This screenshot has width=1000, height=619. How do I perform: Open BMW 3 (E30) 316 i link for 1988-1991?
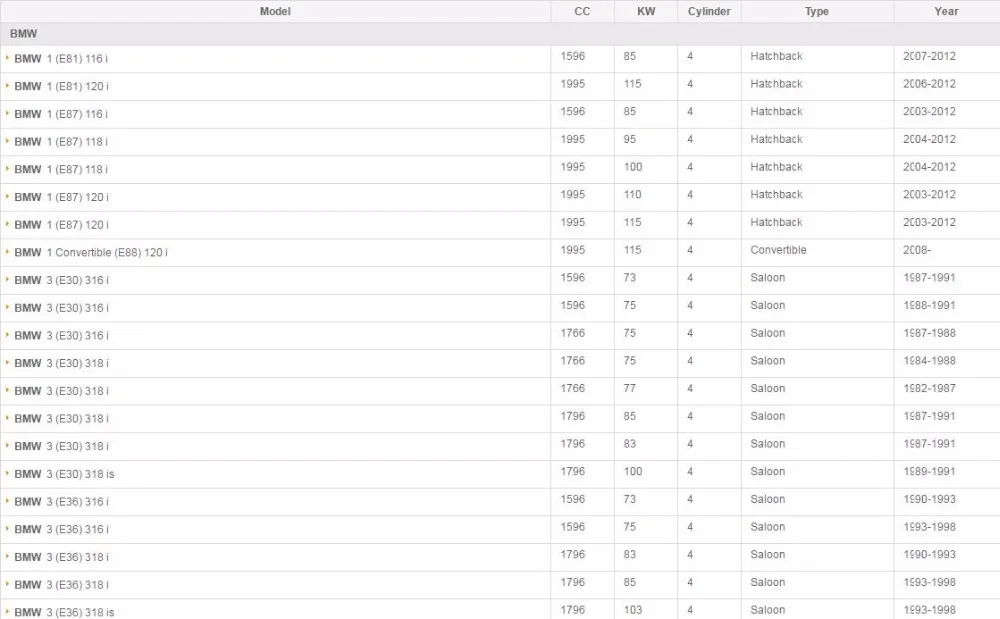[x=61, y=308]
